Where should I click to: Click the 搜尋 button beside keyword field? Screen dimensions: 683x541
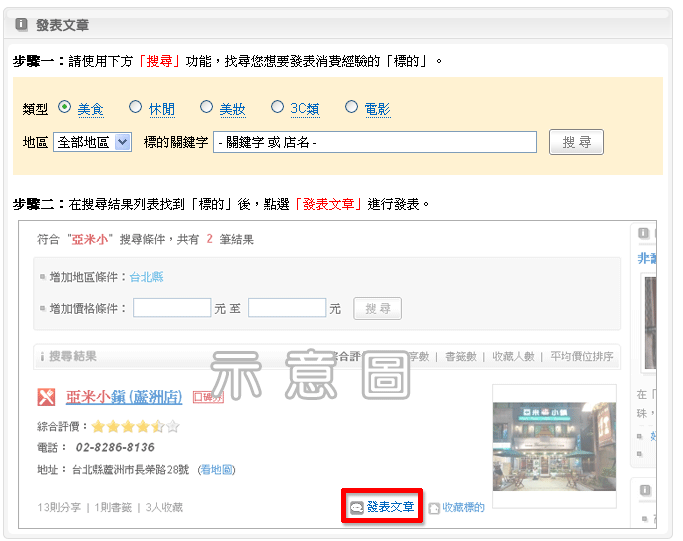tap(576, 142)
